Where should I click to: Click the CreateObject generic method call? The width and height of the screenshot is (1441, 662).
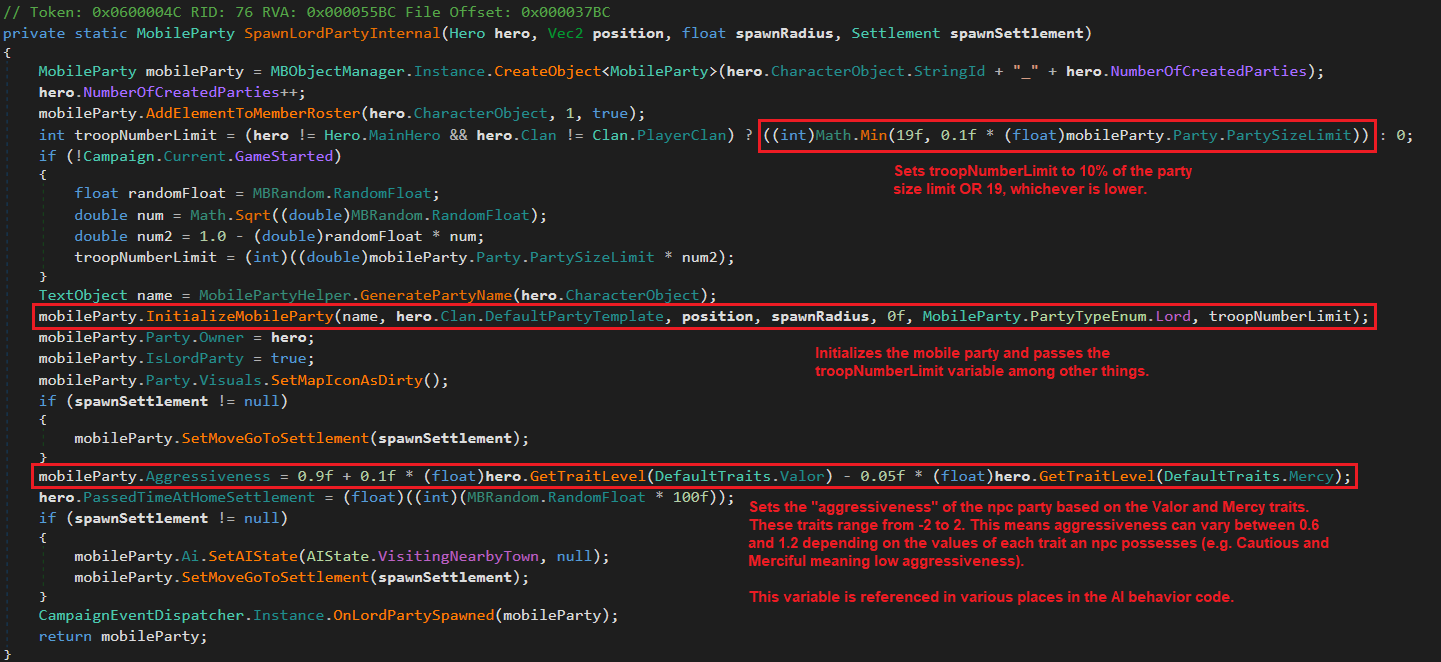(x=548, y=71)
